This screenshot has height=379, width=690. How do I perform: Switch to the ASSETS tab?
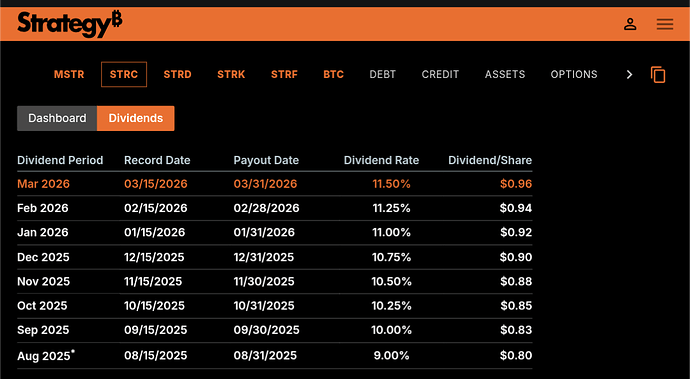pos(505,74)
